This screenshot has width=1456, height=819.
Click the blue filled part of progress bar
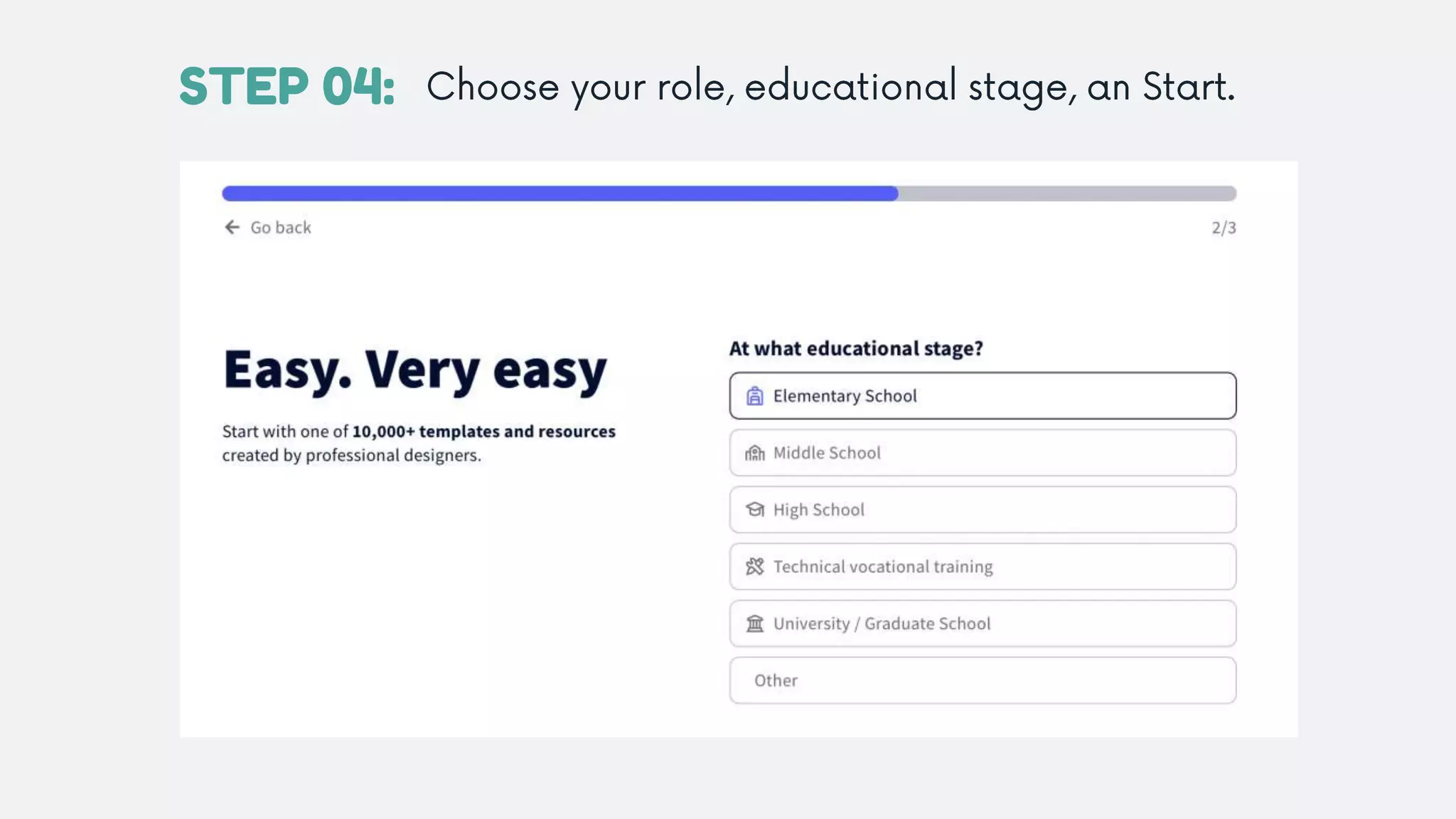pos(560,193)
